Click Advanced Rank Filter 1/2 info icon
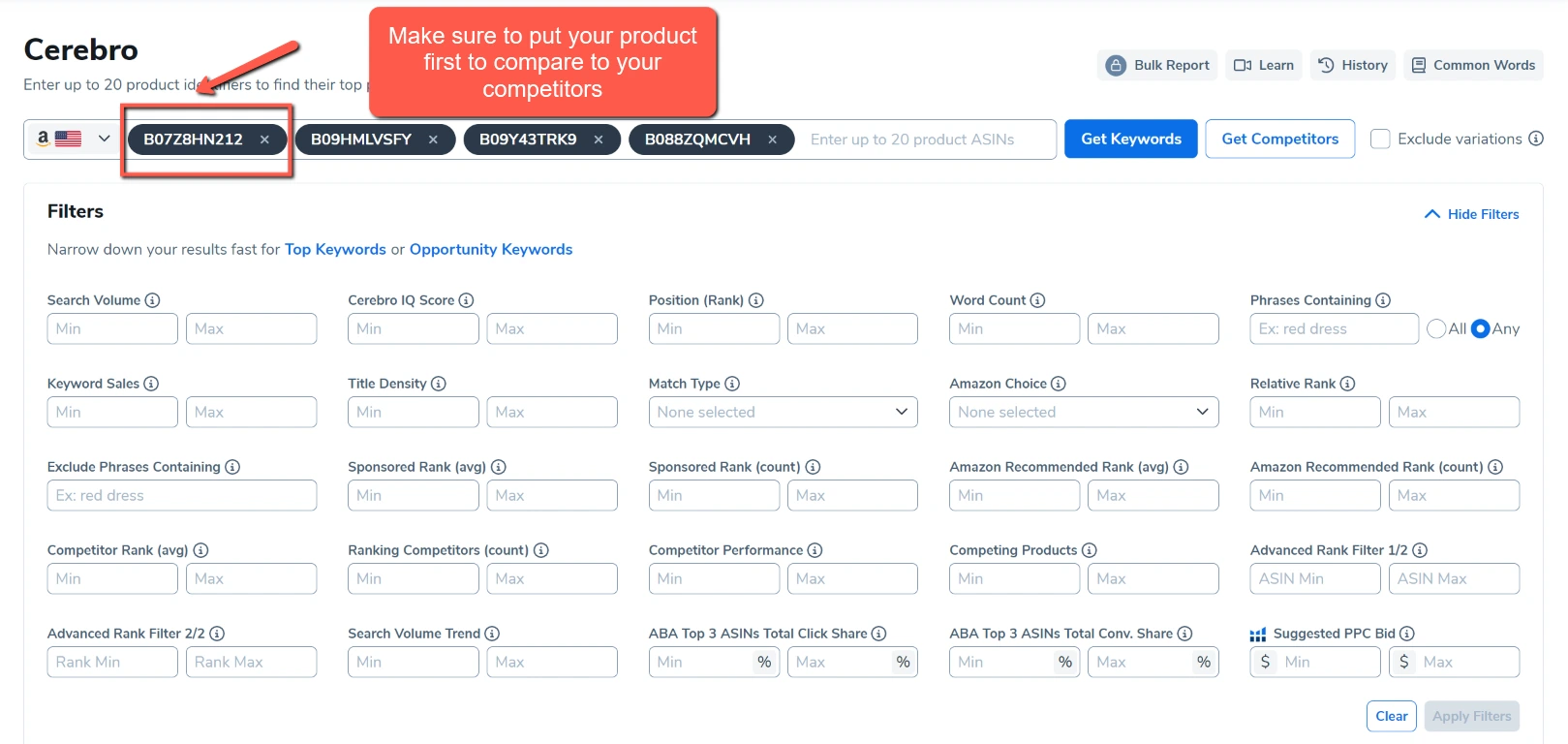 1420,550
